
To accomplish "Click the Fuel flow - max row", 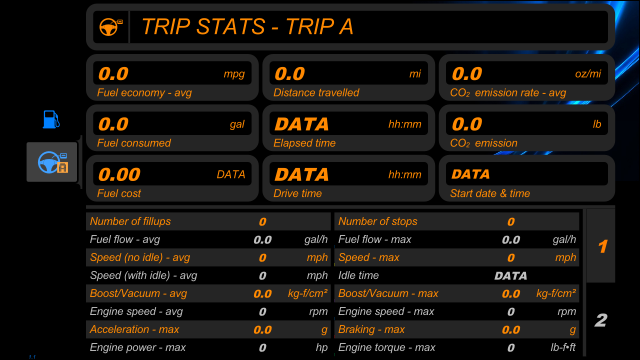I will 457,239.
